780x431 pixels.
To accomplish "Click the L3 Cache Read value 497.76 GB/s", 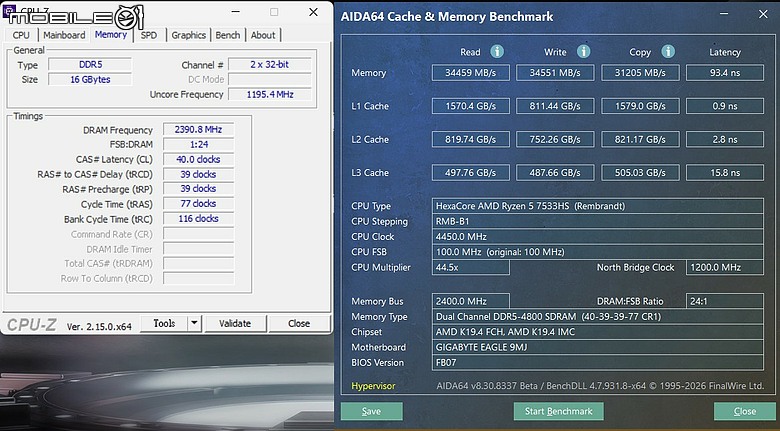I will click(471, 173).
